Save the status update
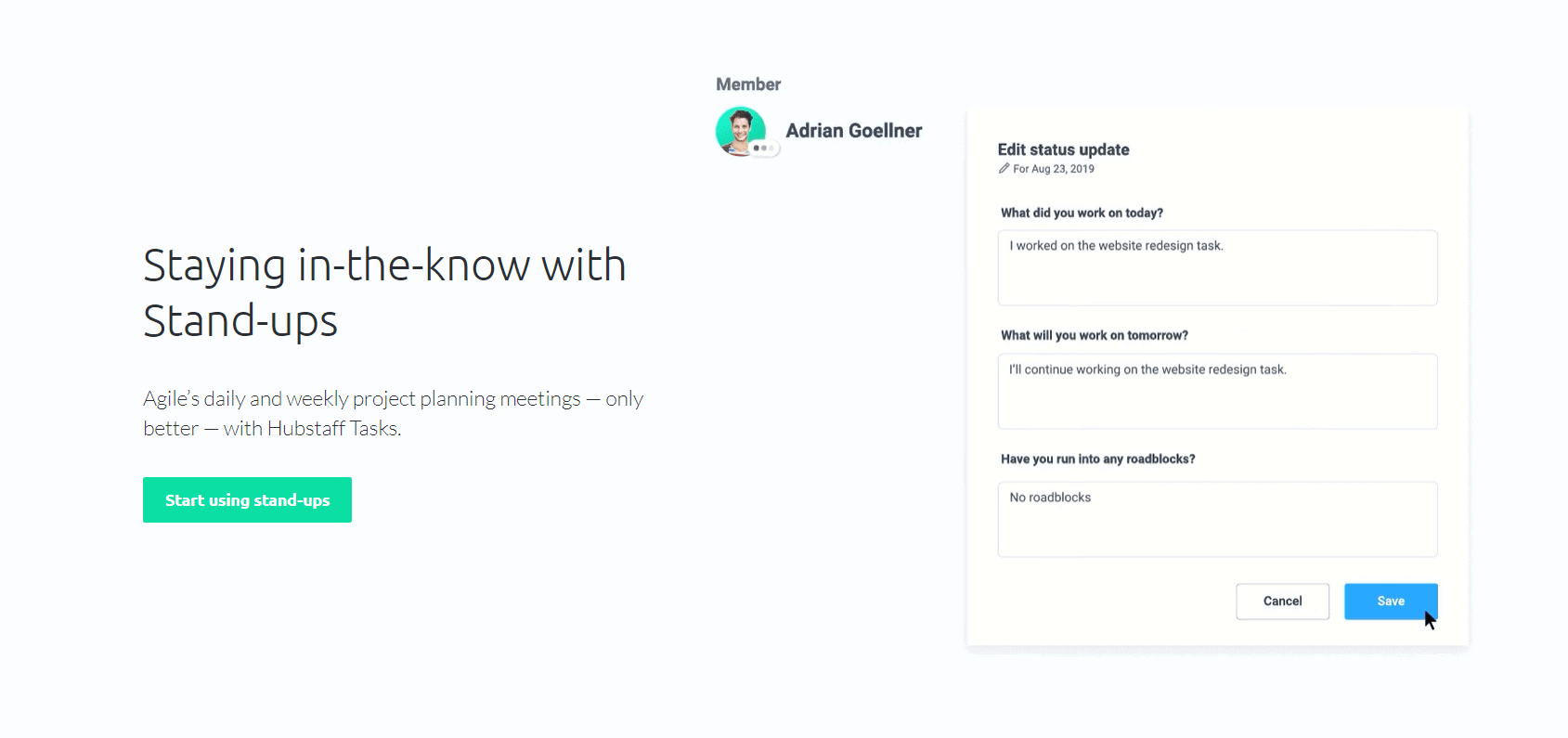 coord(1391,602)
